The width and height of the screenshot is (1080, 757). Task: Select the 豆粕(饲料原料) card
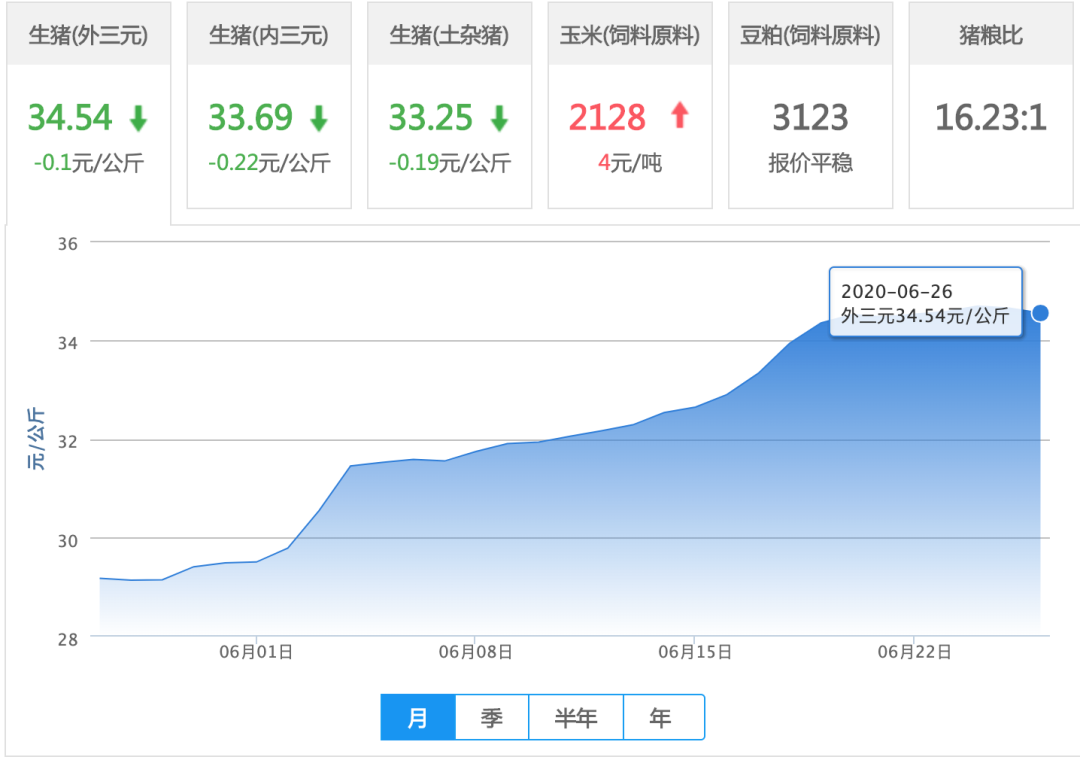[810, 36]
